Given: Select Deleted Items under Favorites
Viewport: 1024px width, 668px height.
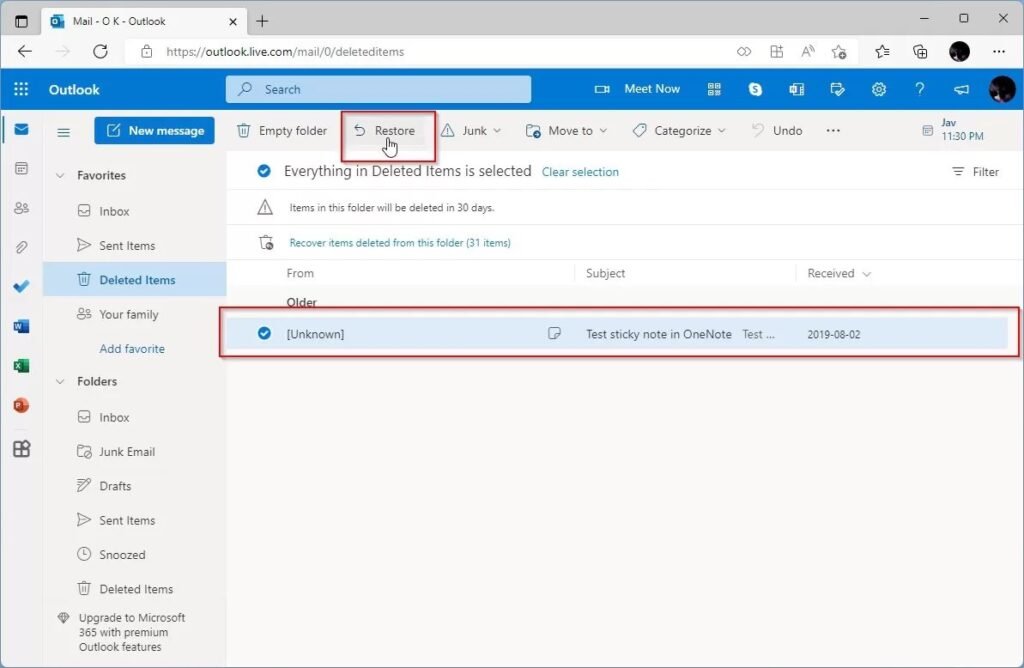Looking at the screenshot, I should (135, 279).
